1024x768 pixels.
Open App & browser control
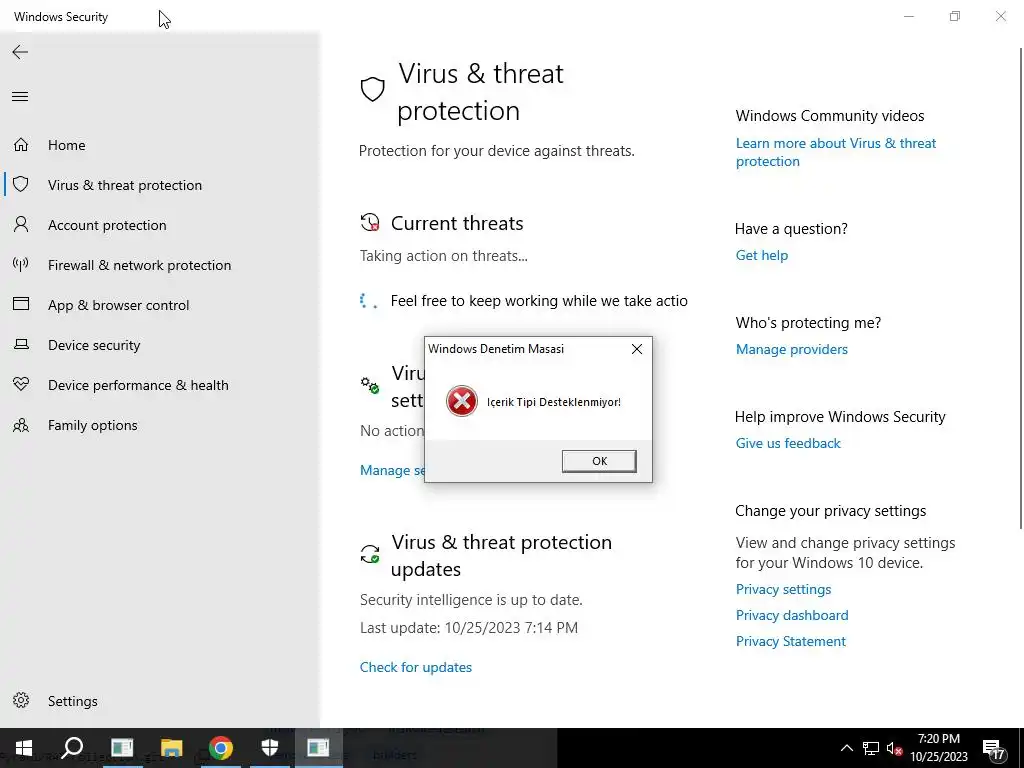118,305
